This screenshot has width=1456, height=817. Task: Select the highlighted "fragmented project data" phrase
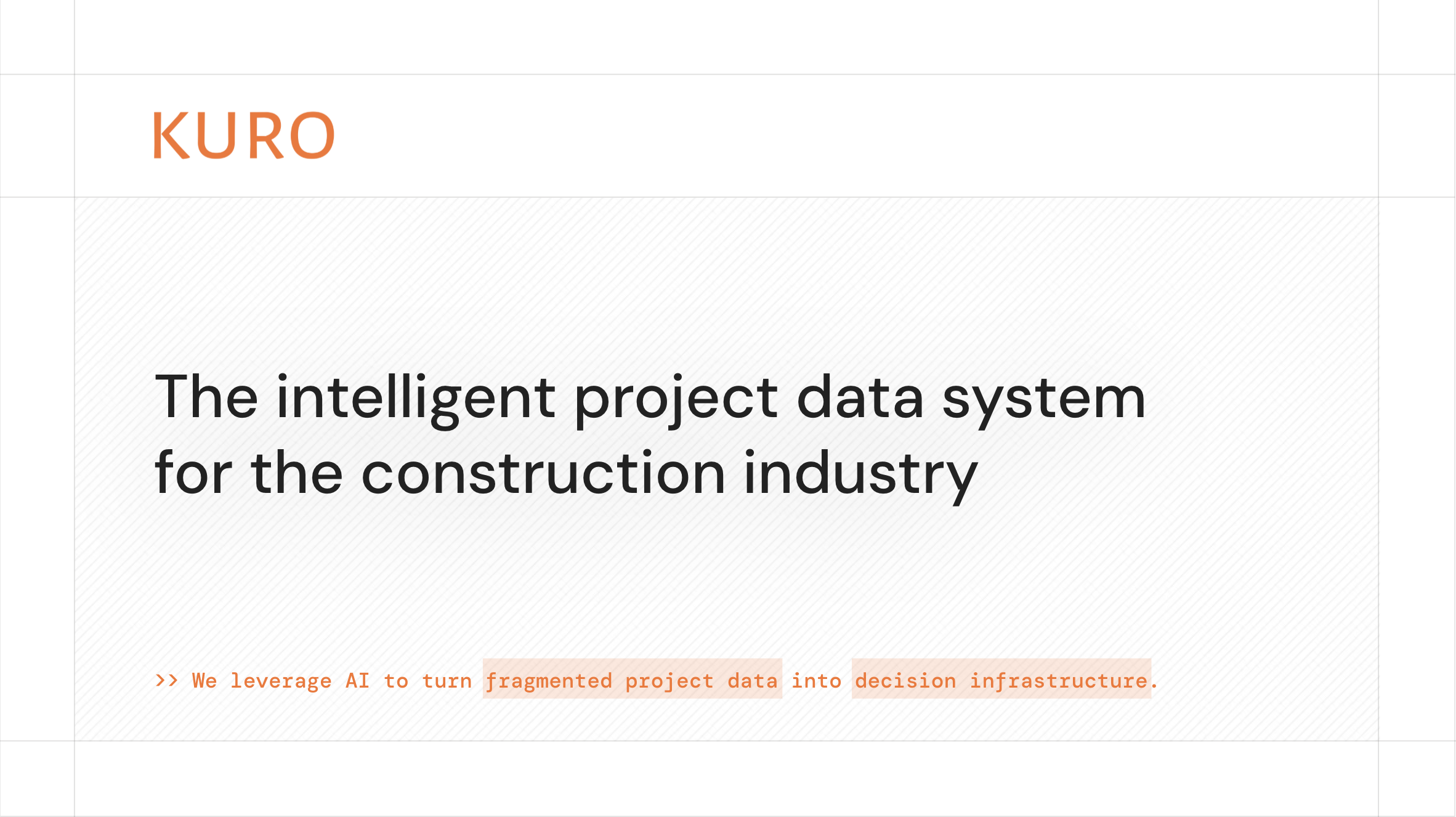tap(632, 680)
